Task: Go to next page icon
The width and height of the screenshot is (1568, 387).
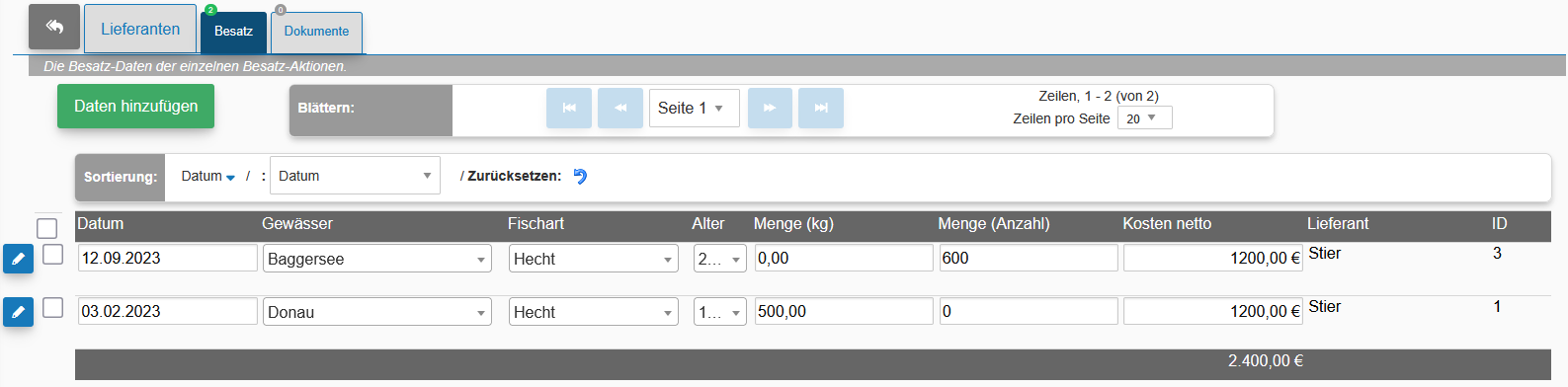Action: click(770, 108)
